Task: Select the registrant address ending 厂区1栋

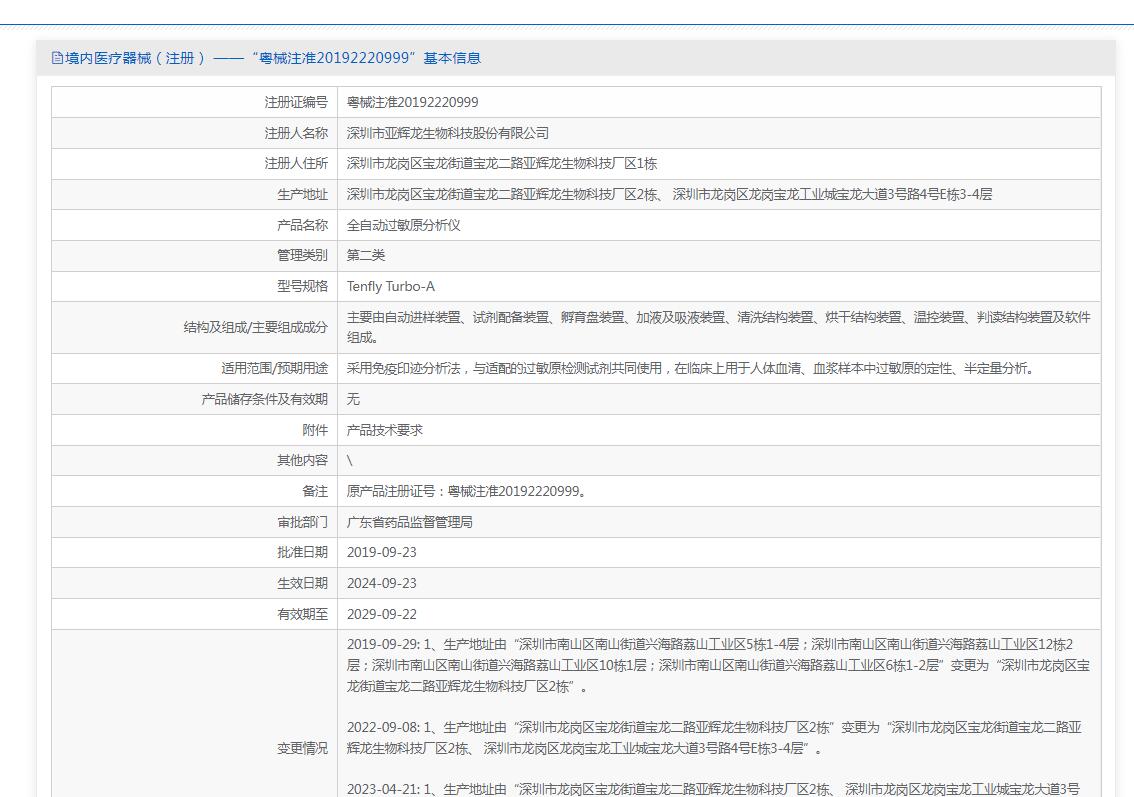Action: click(502, 163)
